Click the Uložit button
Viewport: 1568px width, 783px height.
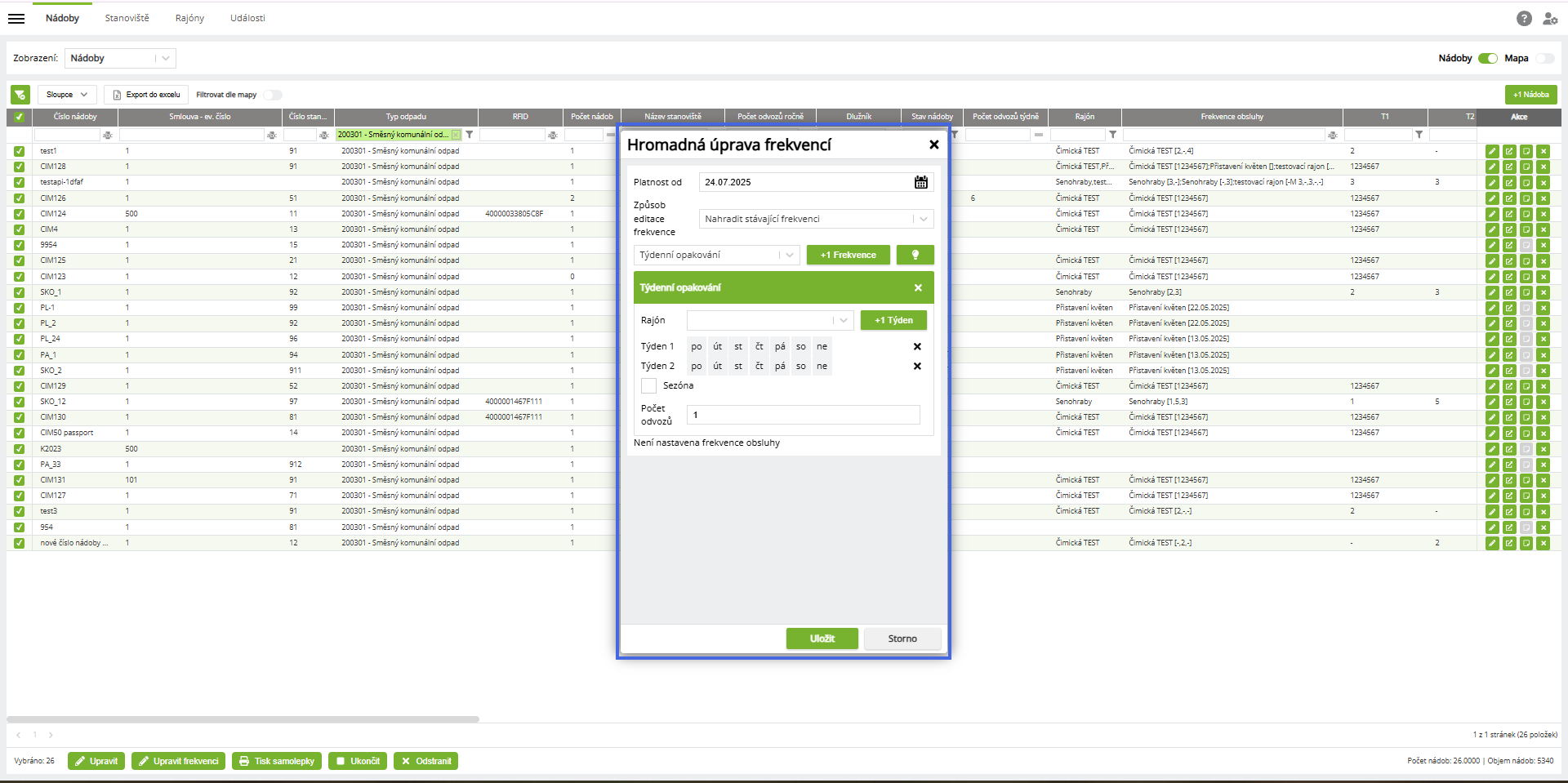pos(822,638)
